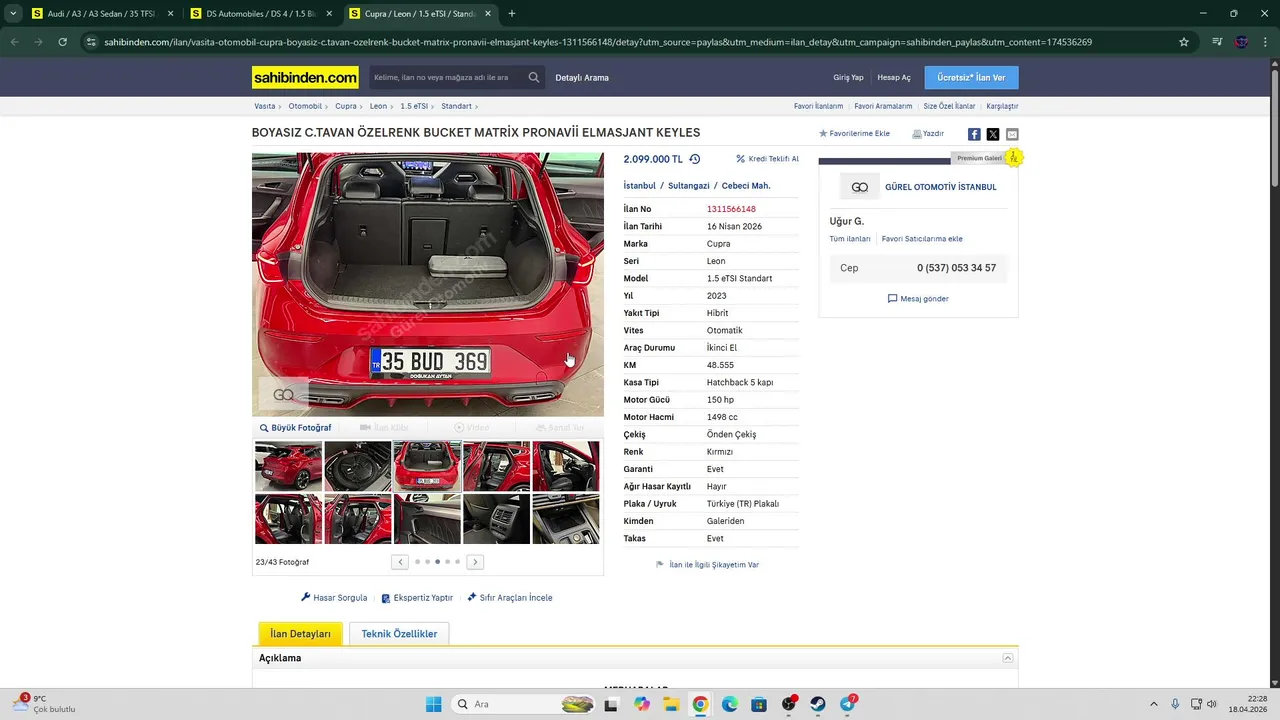Open Chrome profile avatar
Screen dimensions: 1280x720
1242,42
